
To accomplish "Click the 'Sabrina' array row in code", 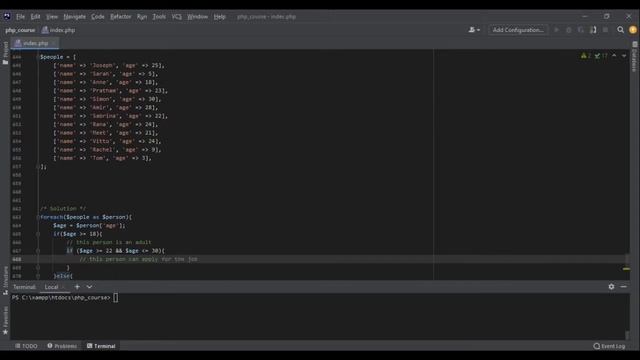I will click(x=111, y=116).
